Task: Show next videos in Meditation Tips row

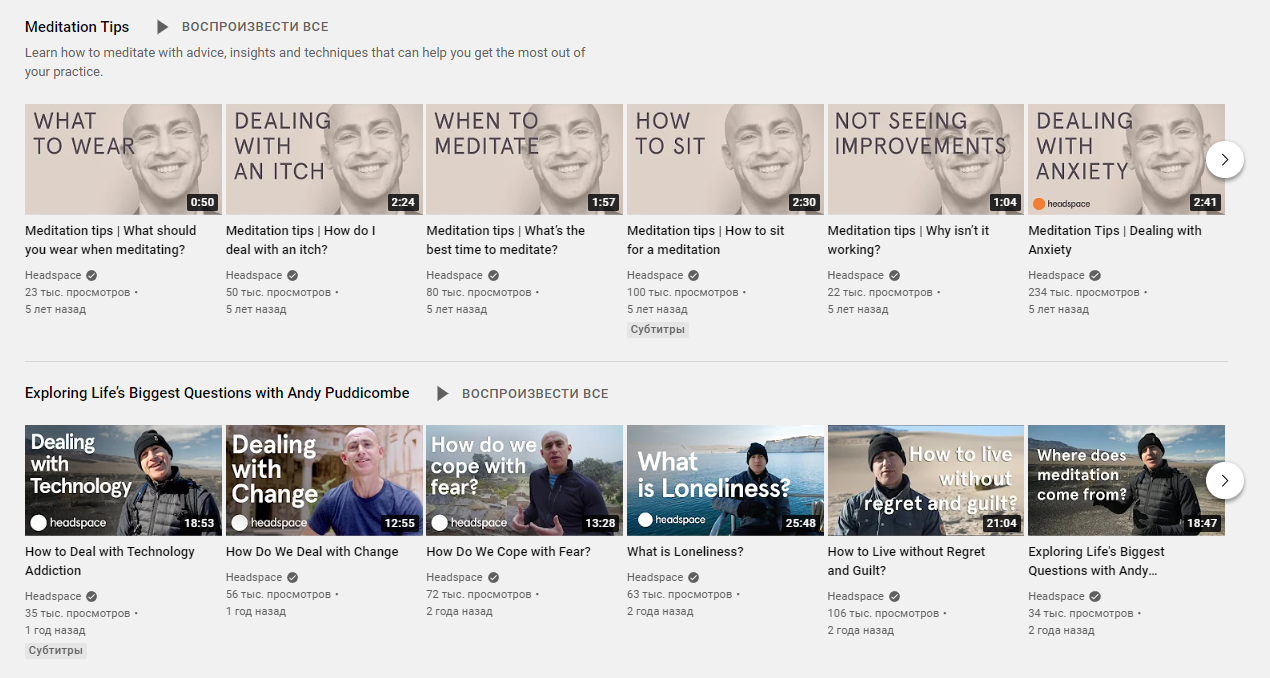Action: [x=1225, y=159]
